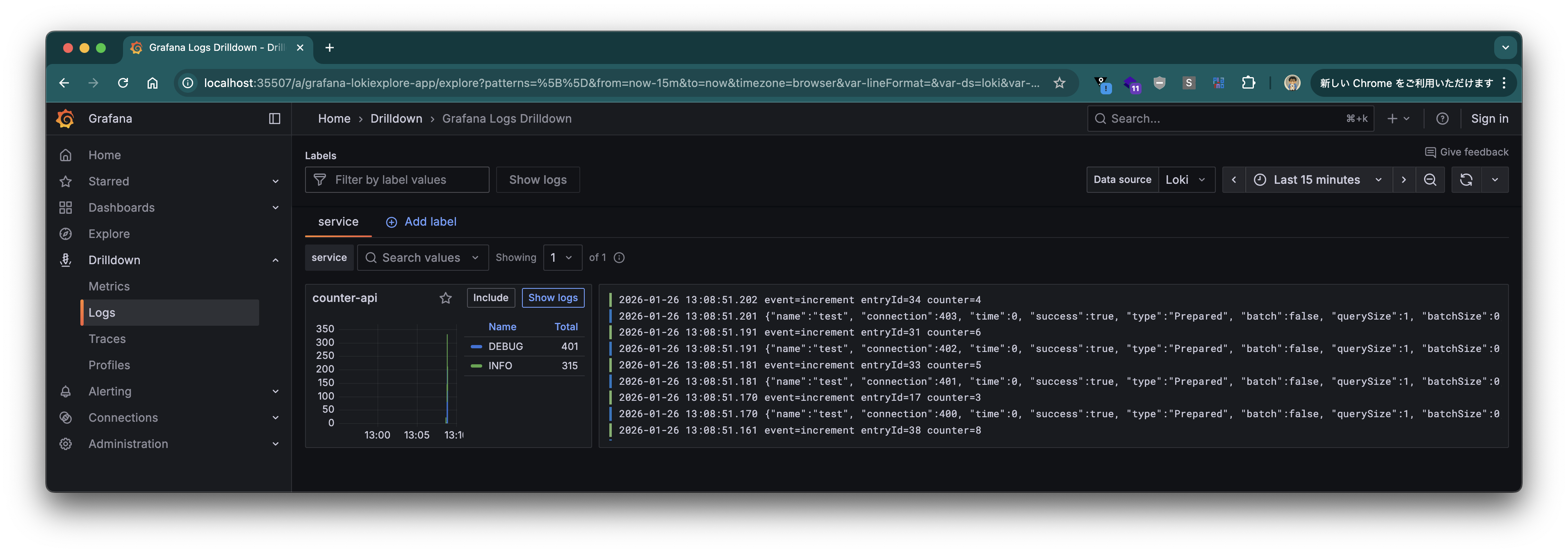
Task: Toggle the INFO series in legend
Action: [500, 366]
